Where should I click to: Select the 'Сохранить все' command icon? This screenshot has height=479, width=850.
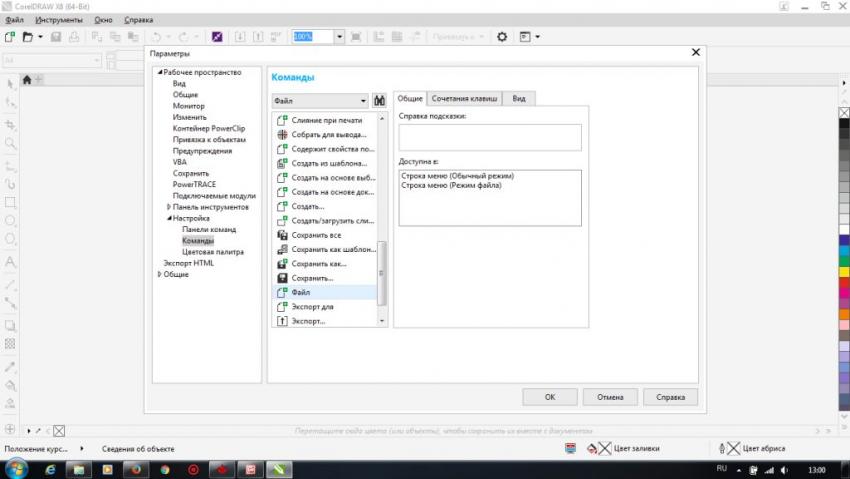(282, 235)
